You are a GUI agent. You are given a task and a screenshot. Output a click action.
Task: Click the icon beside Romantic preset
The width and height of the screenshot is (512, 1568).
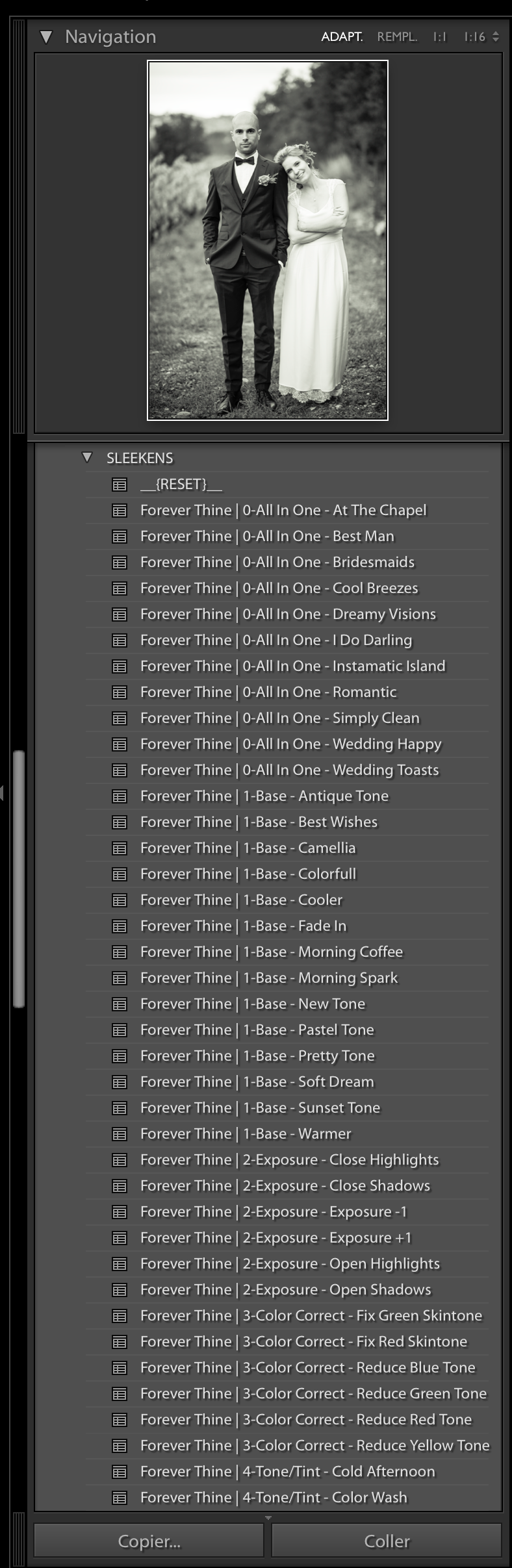point(120,692)
